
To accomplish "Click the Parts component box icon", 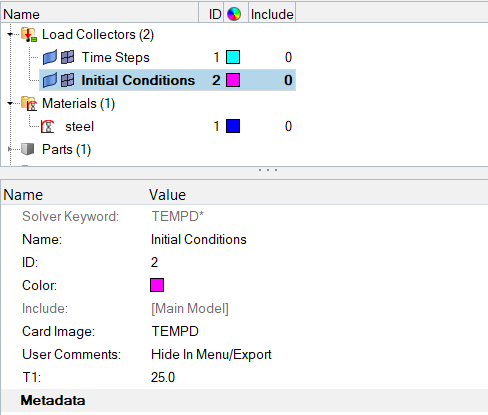I will coord(28,149).
